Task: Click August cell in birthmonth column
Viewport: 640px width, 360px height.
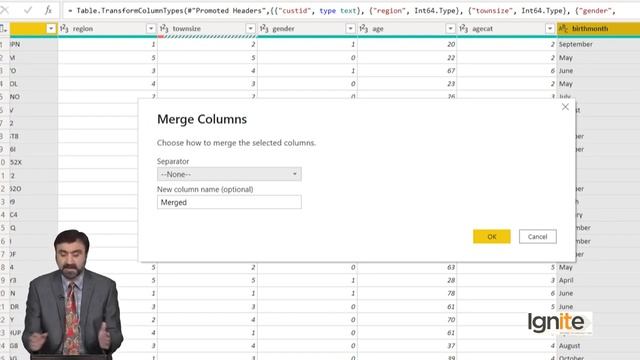Action: tap(598, 346)
